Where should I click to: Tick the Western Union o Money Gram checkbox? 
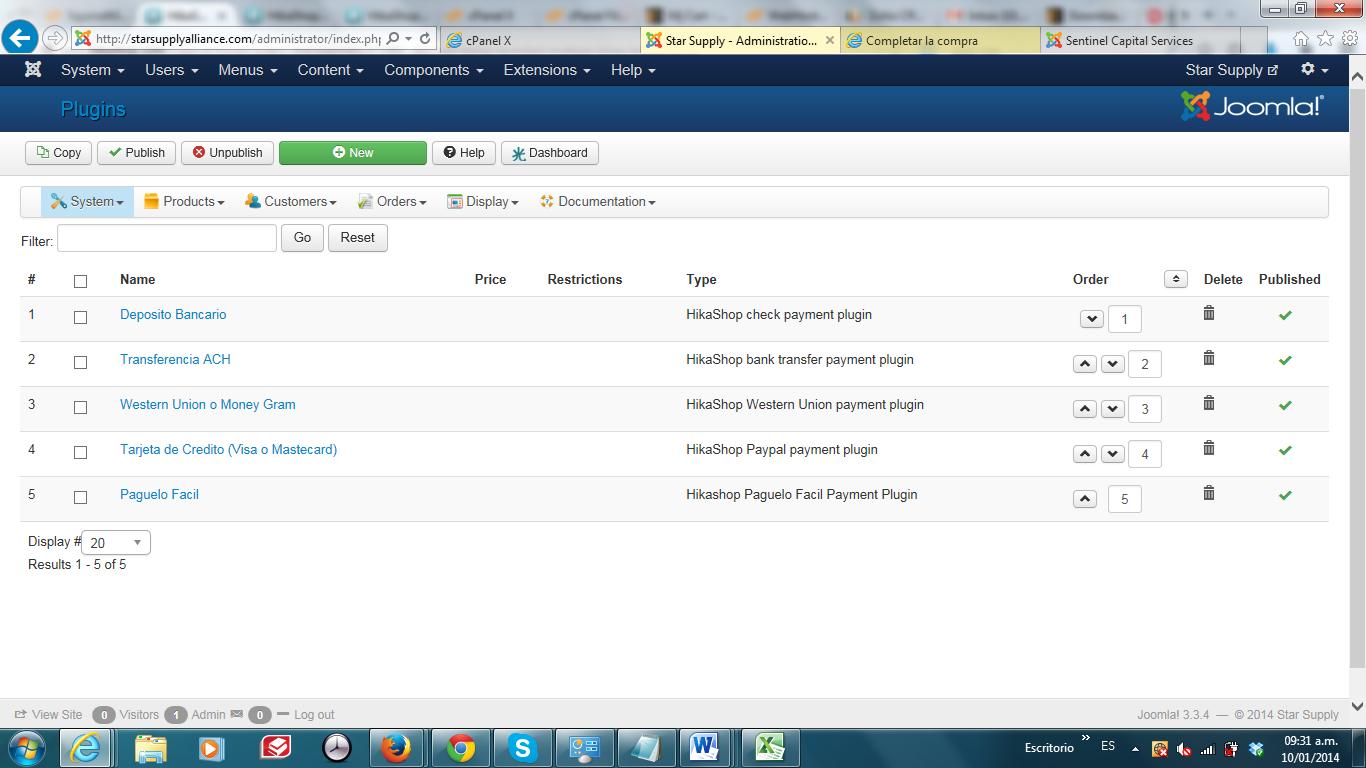[x=81, y=407]
